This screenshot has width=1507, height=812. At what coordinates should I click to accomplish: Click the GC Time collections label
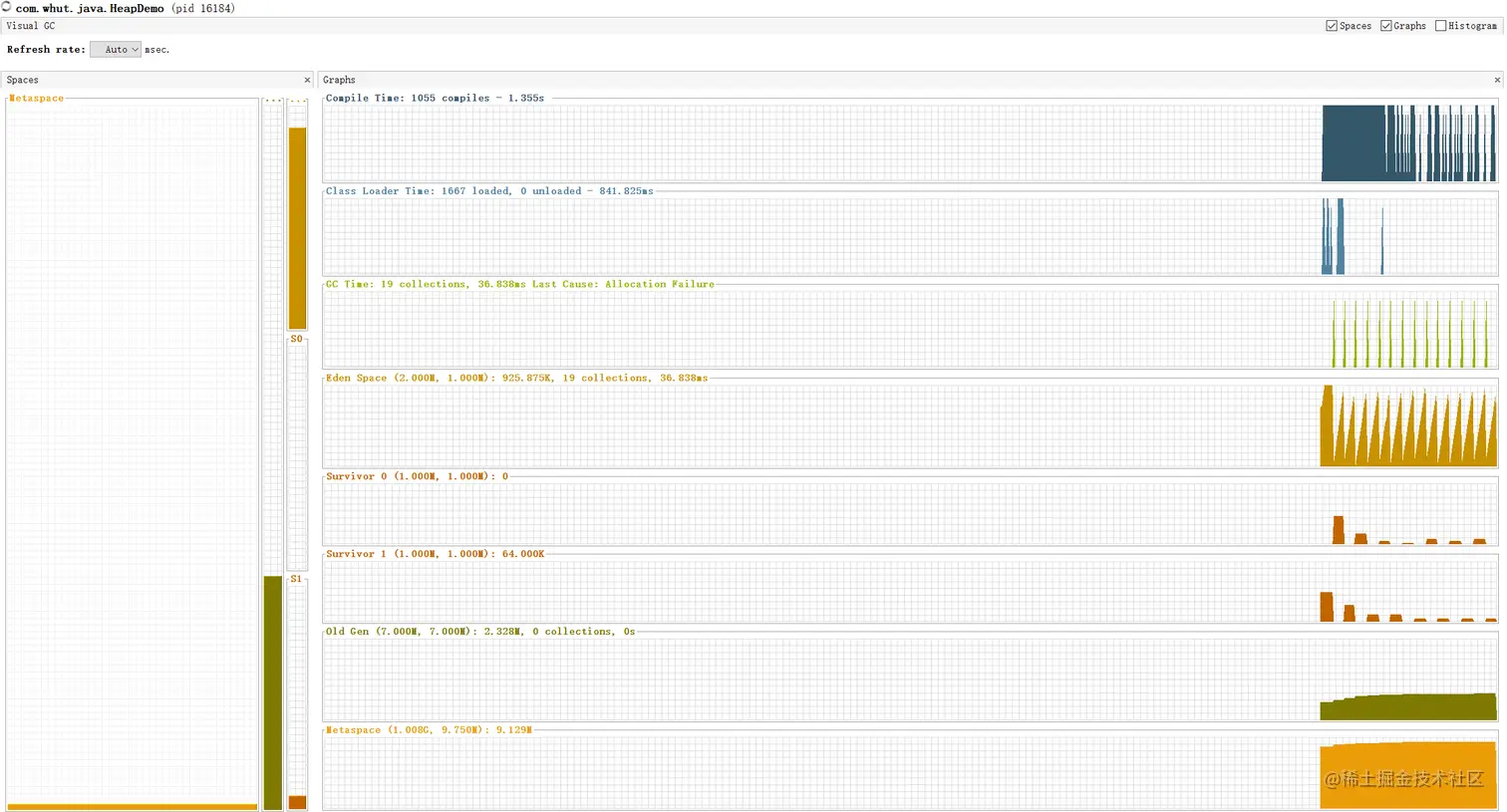coord(519,284)
